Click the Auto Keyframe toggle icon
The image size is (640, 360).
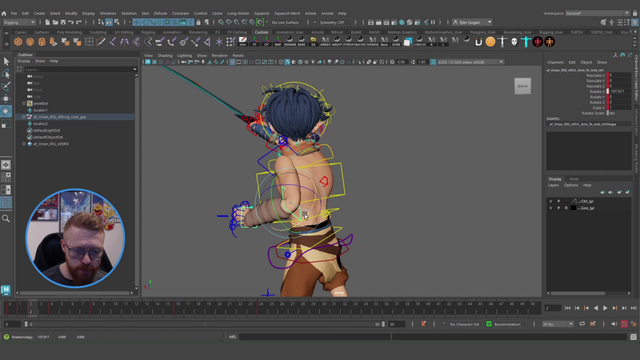click(x=624, y=324)
